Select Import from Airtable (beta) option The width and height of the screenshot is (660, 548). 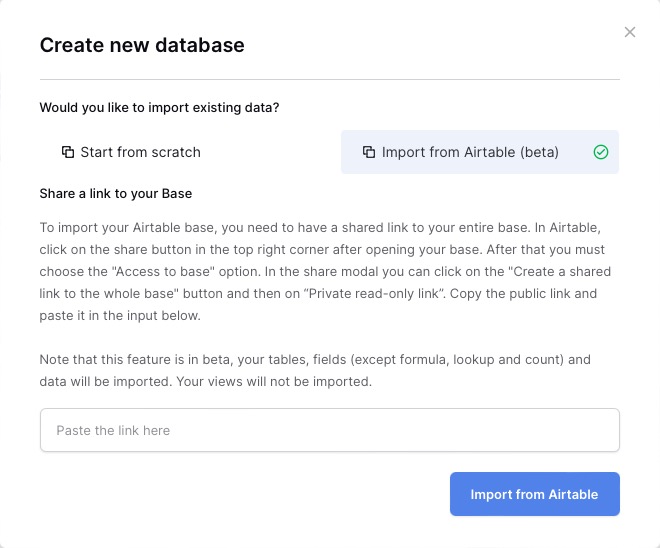[x=480, y=152]
